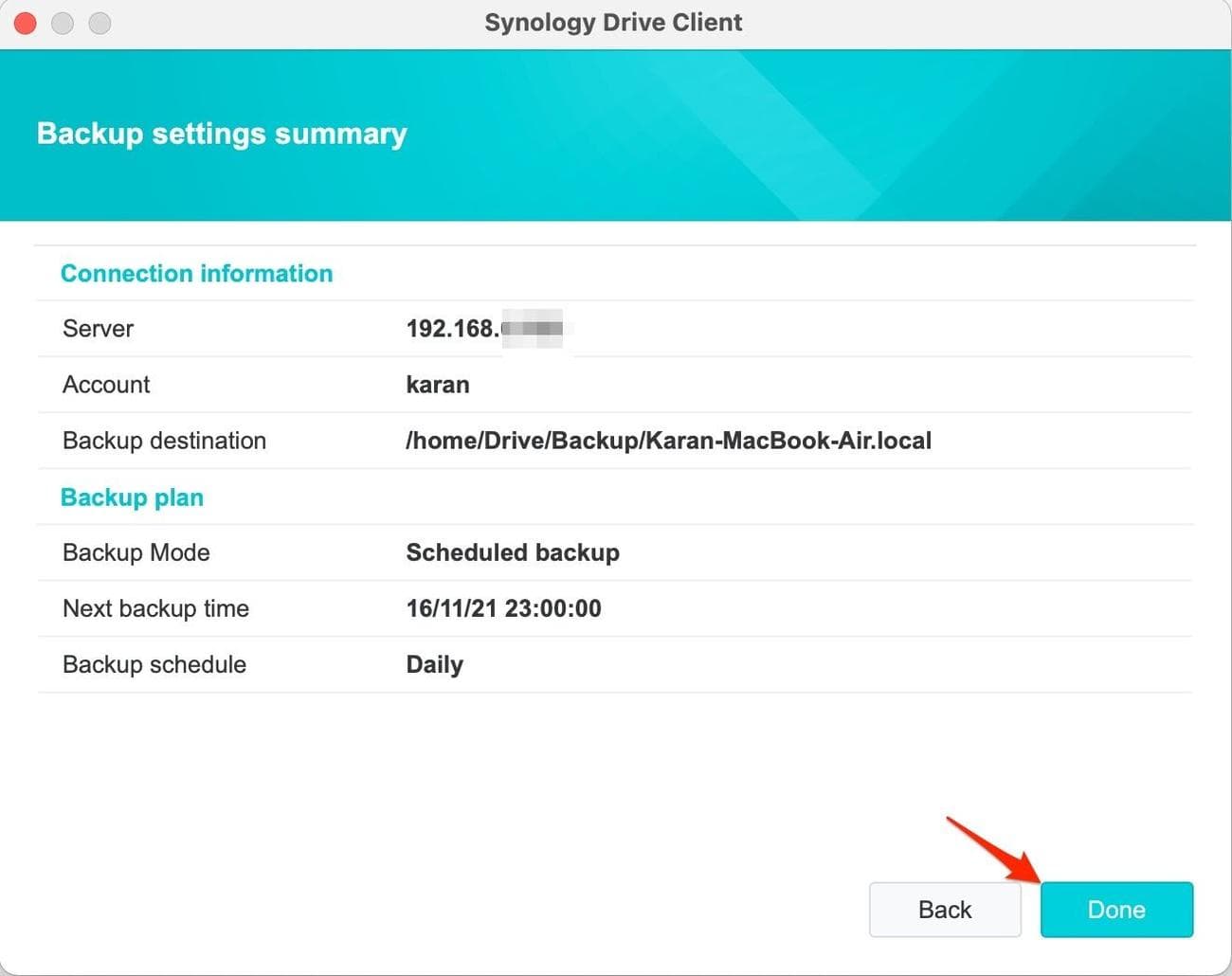Select the Backup settings summary heading

(x=221, y=134)
